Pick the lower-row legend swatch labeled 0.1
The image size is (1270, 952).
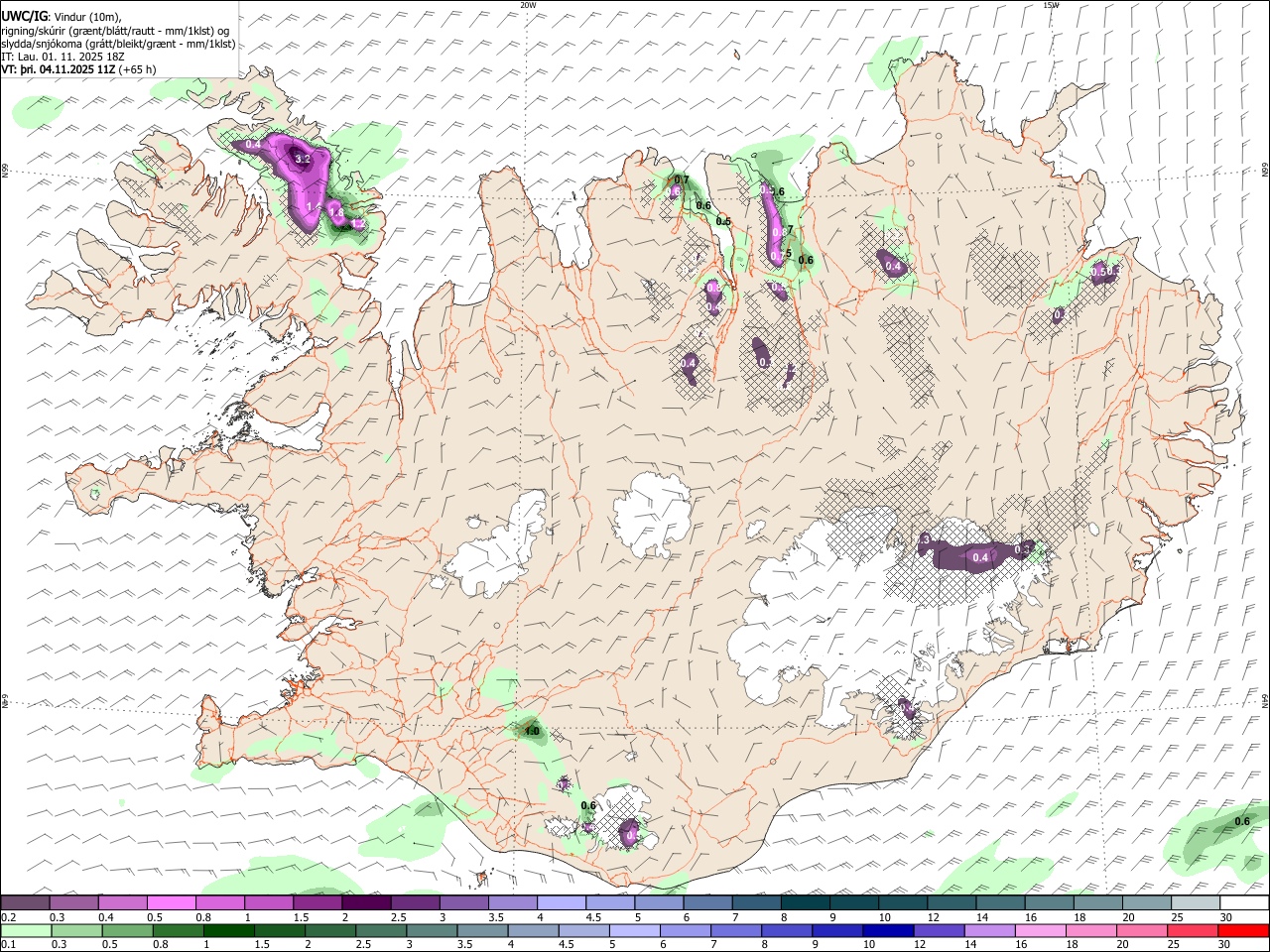[25, 930]
